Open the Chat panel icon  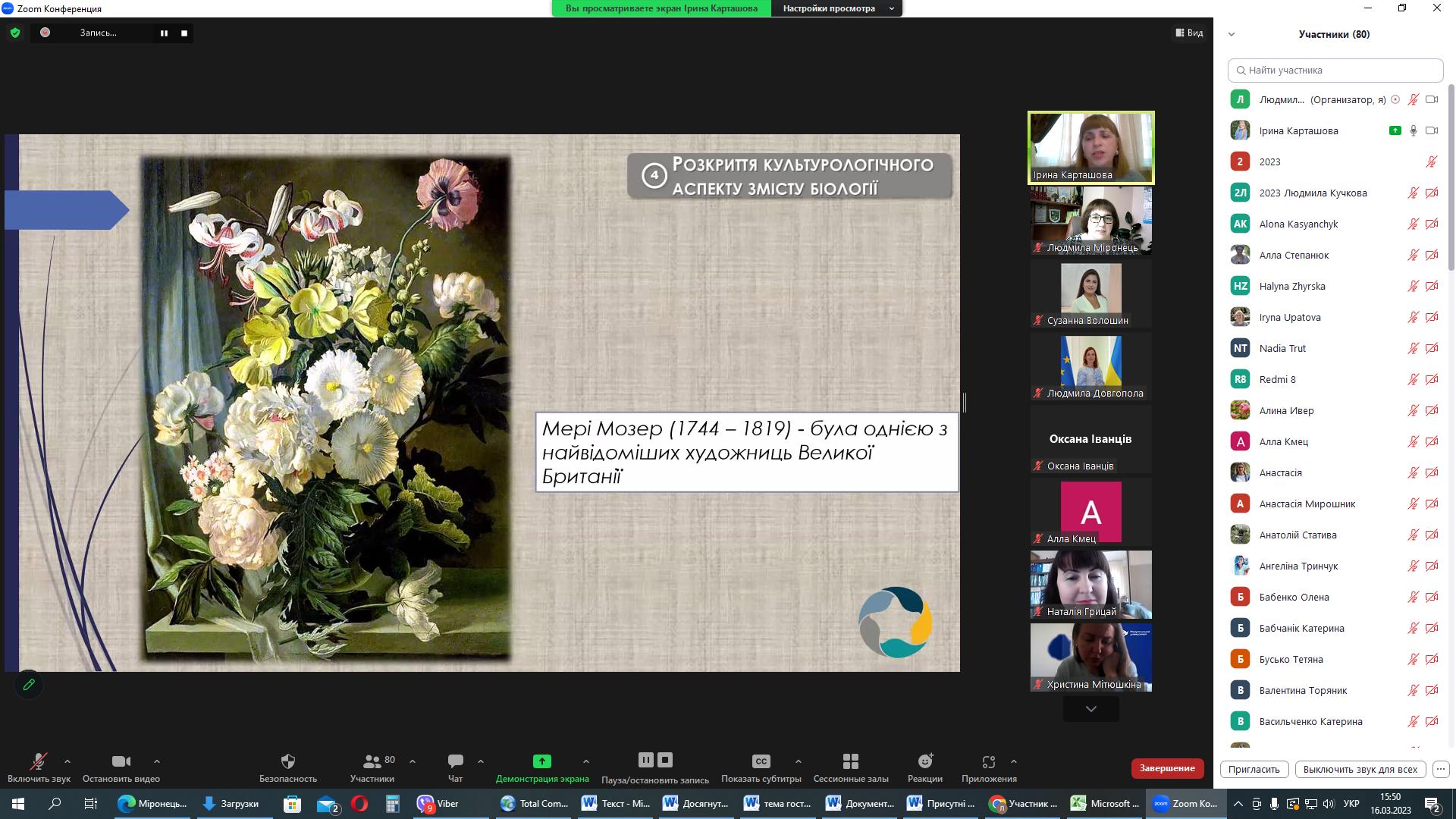point(455,761)
